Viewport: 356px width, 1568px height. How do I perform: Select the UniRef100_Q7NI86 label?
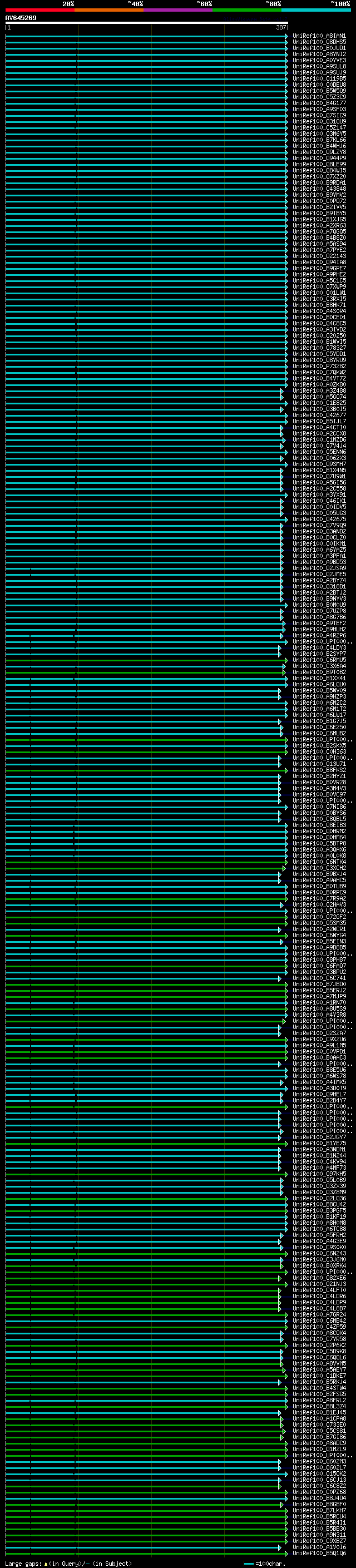[x=319, y=807]
